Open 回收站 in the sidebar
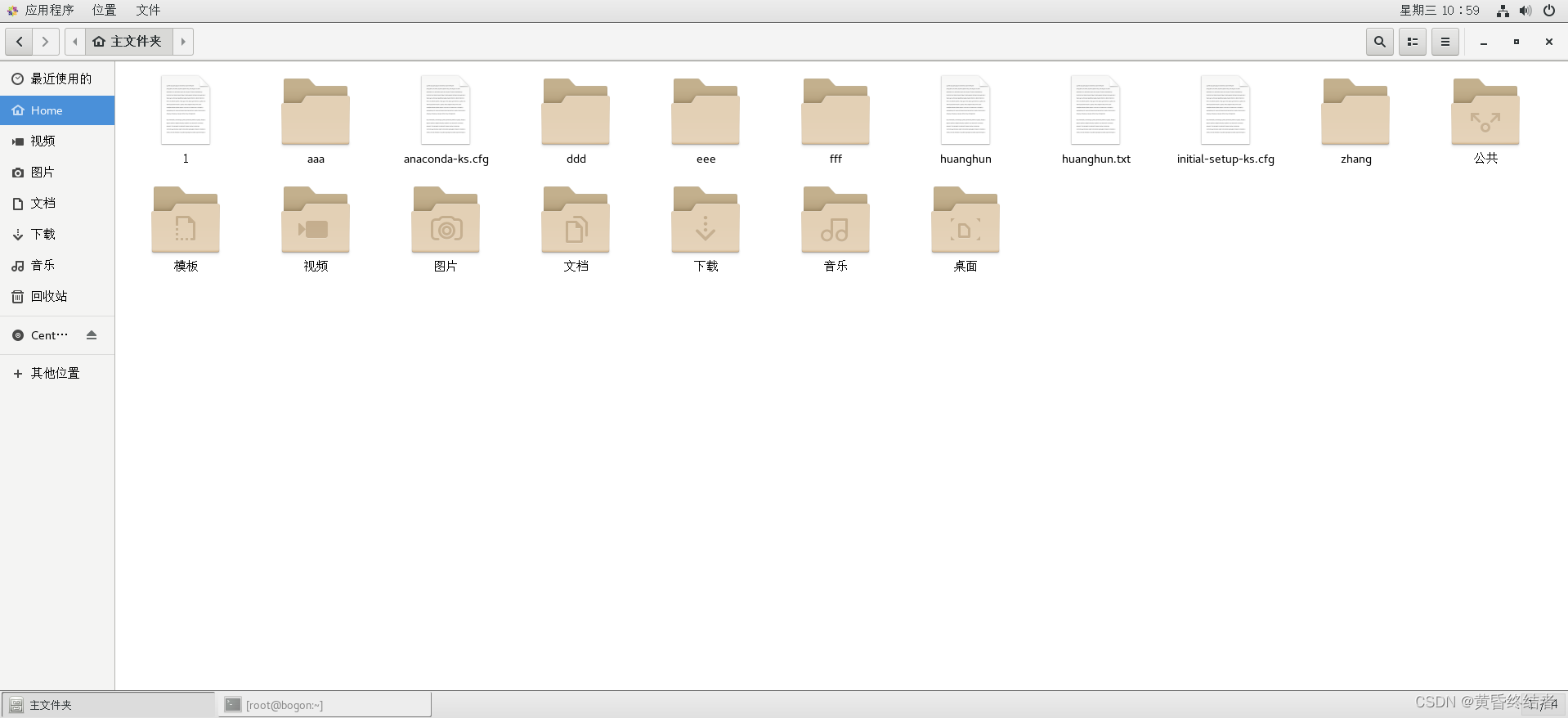The image size is (1568, 718). click(57, 297)
